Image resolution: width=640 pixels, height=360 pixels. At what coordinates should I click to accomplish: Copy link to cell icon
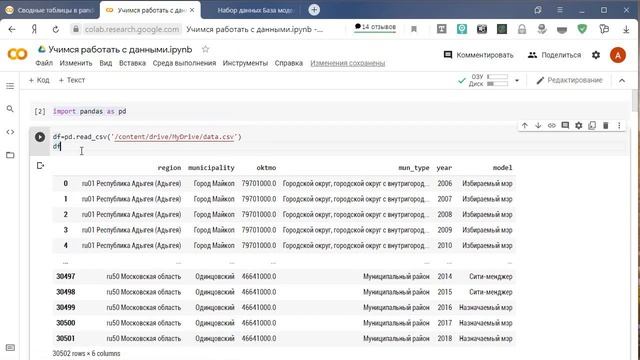coord(551,125)
